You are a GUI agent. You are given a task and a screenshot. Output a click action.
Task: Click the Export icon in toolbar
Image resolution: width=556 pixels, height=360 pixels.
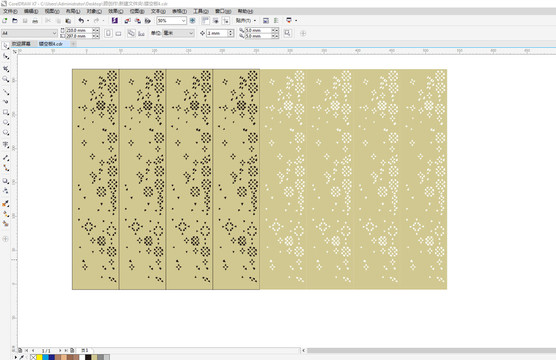coord(138,21)
